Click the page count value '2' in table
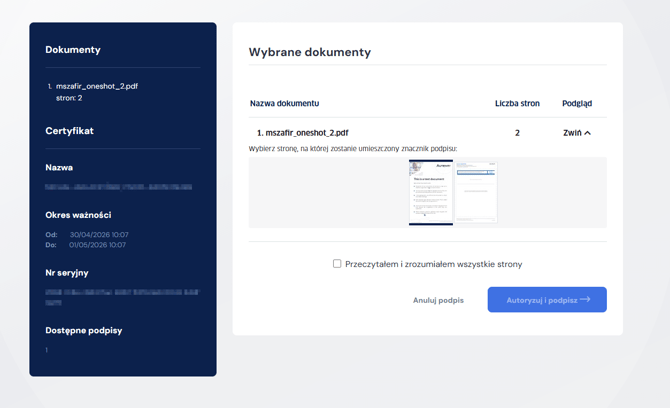This screenshot has height=408, width=670. (517, 133)
